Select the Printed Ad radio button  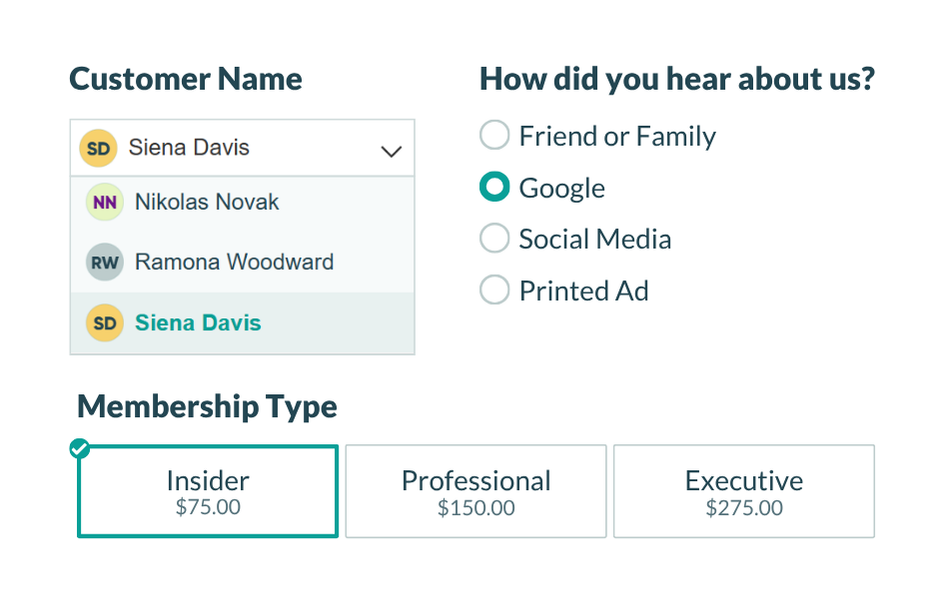(x=494, y=290)
